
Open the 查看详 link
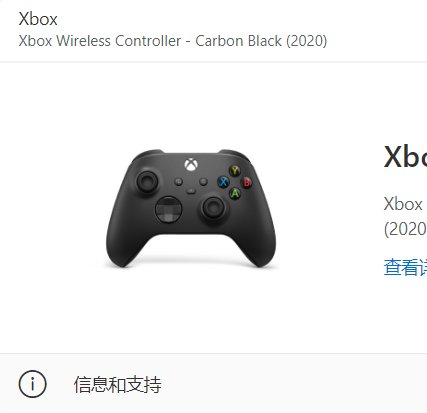[x=405, y=267]
